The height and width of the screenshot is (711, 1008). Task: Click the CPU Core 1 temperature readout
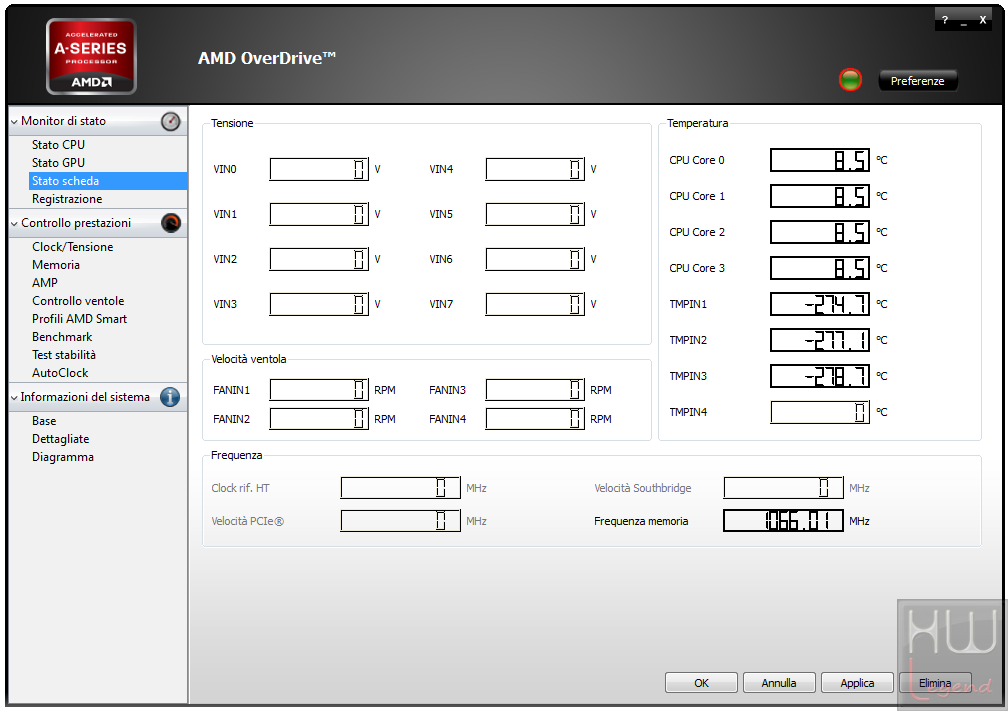820,196
